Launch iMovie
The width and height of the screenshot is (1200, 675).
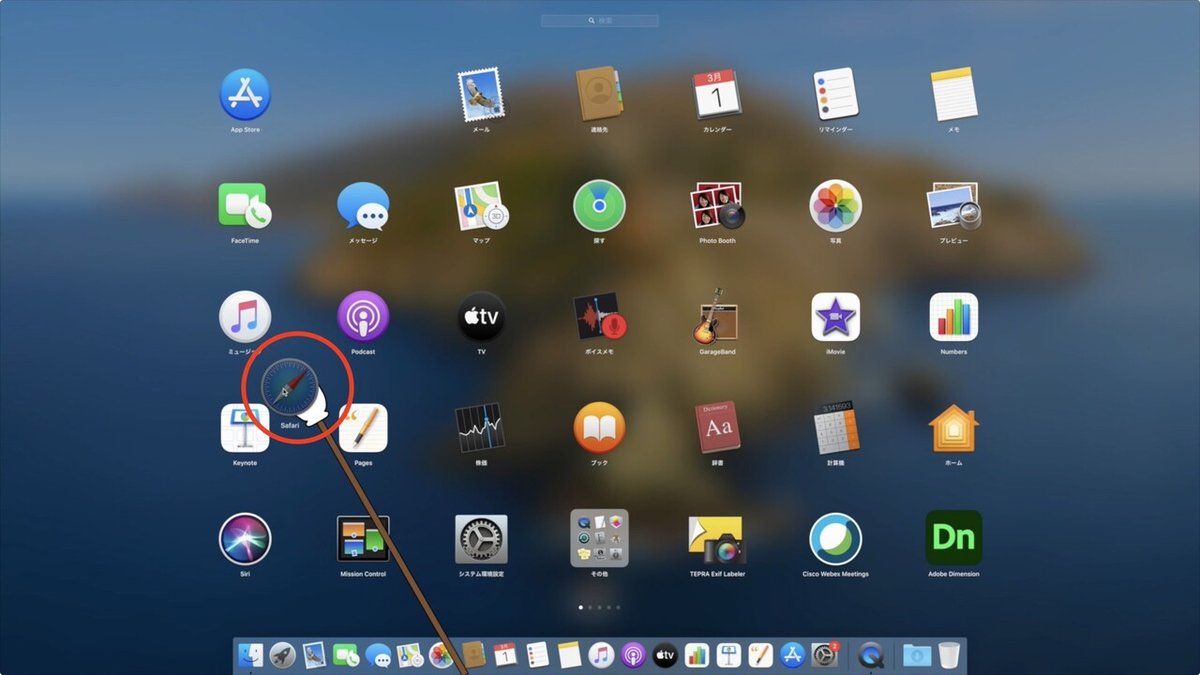pos(835,317)
